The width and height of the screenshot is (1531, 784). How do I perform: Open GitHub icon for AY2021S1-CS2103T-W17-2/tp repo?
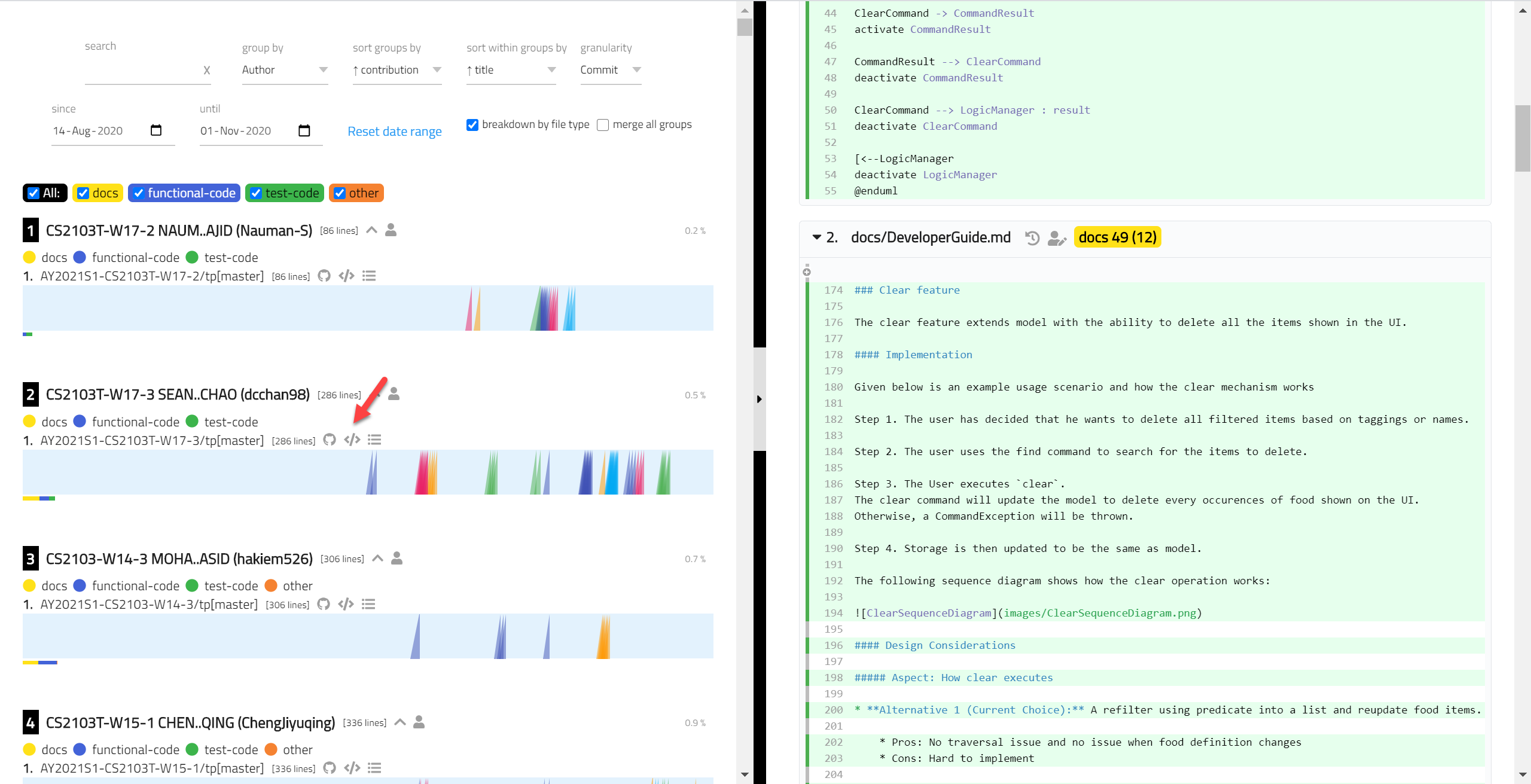[324, 276]
